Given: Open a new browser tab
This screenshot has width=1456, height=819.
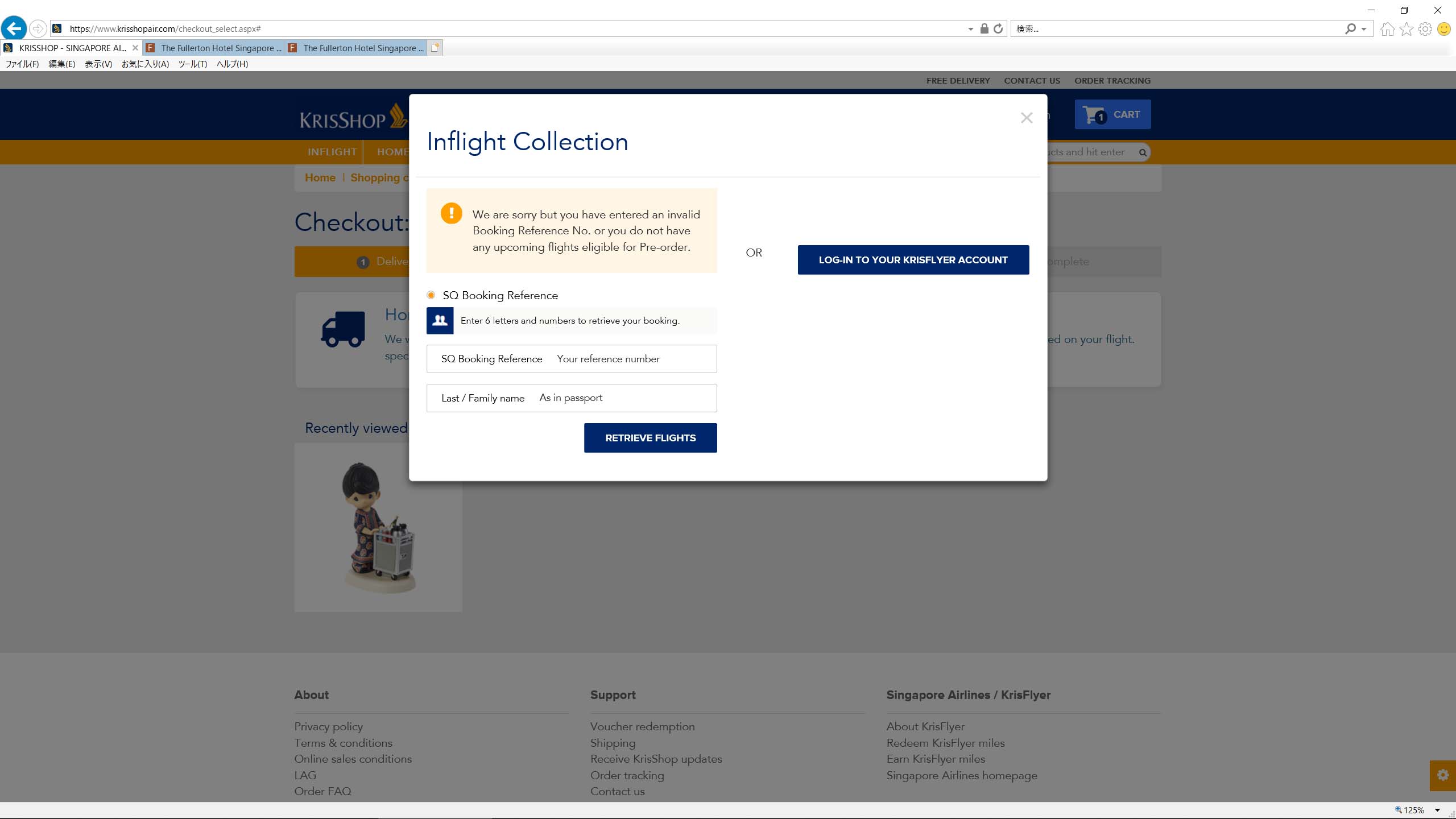Looking at the screenshot, I should pos(435,48).
